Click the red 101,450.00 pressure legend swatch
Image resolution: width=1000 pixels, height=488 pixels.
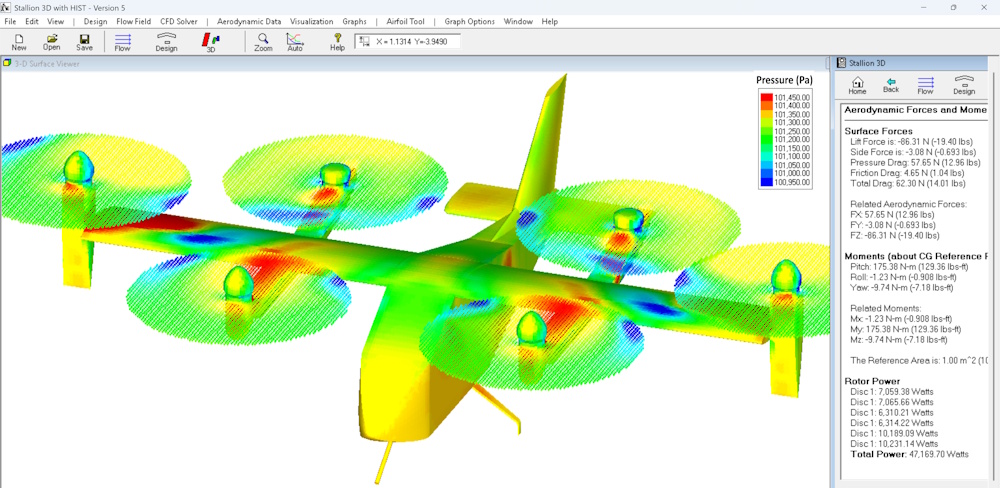tap(767, 97)
